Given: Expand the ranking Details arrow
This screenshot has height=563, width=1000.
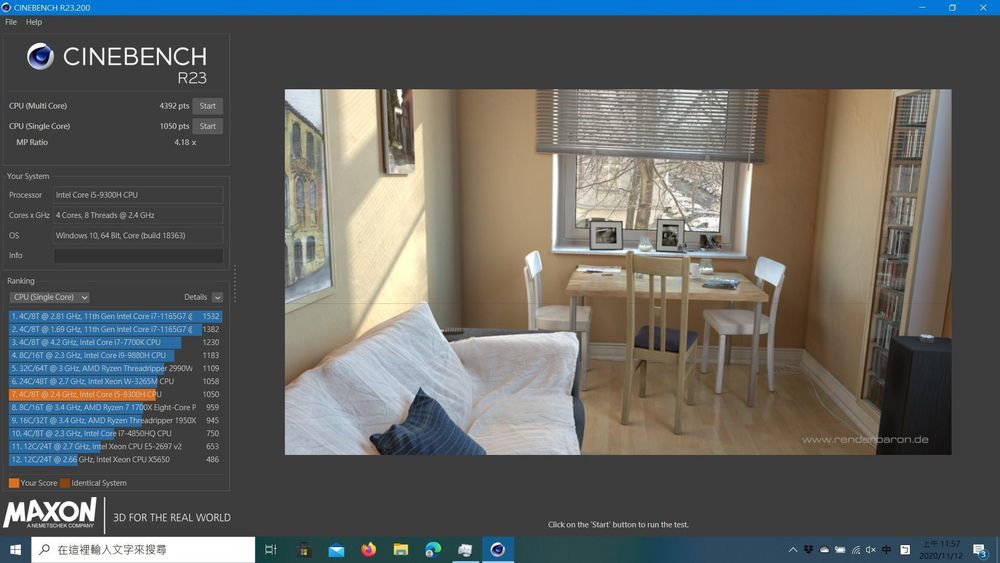Looking at the screenshot, I should (x=217, y=297).
